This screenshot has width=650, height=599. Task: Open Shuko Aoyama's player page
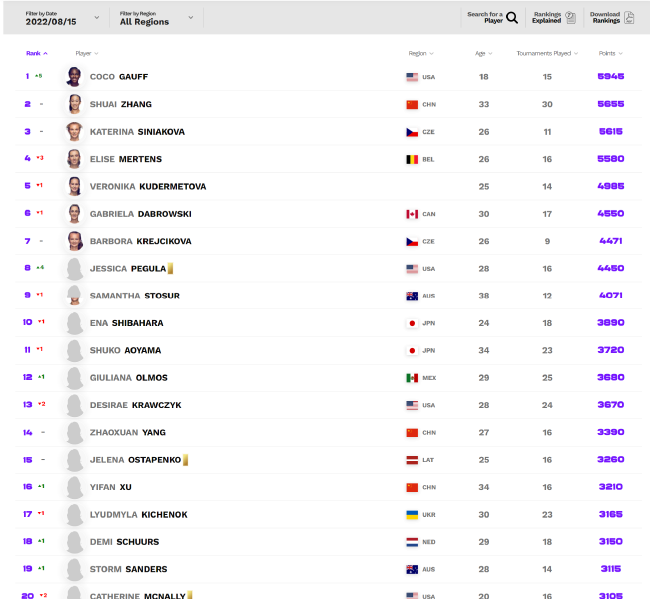[125, 350]
